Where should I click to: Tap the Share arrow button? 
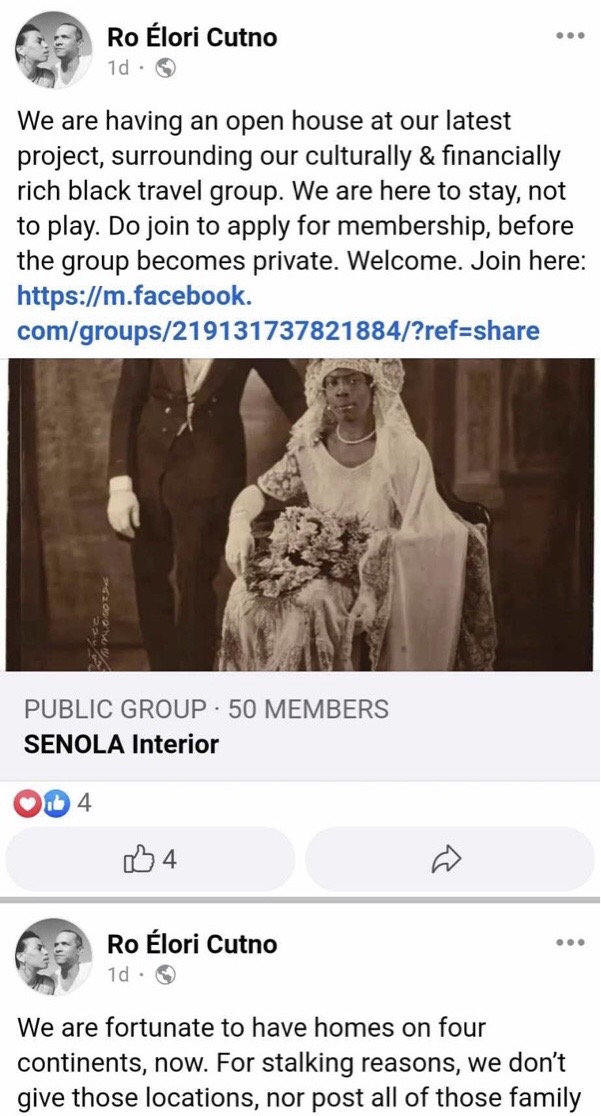[x=449, y=859]
